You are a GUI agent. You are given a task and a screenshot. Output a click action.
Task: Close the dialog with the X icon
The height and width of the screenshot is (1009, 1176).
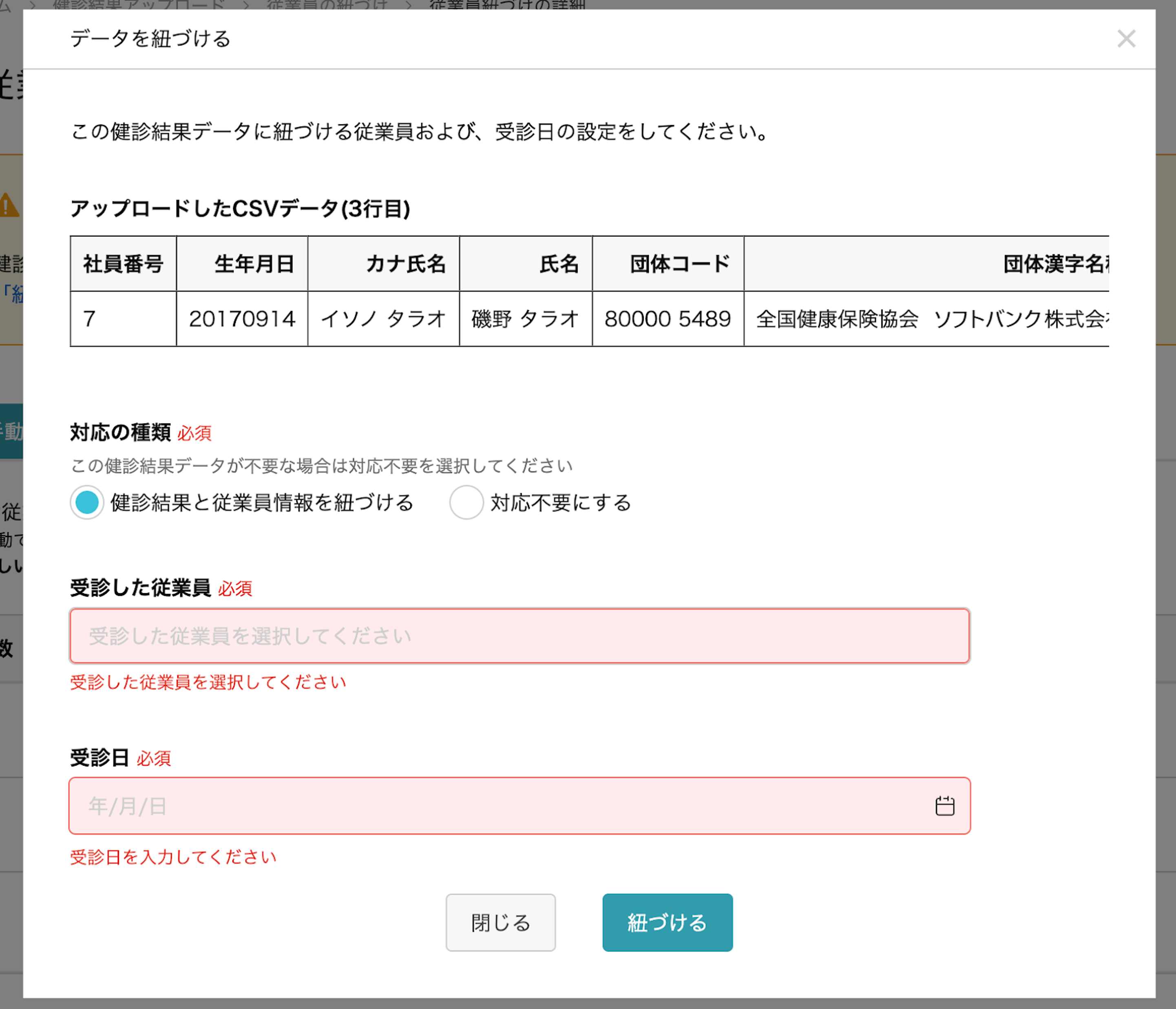pos(1126,39)
